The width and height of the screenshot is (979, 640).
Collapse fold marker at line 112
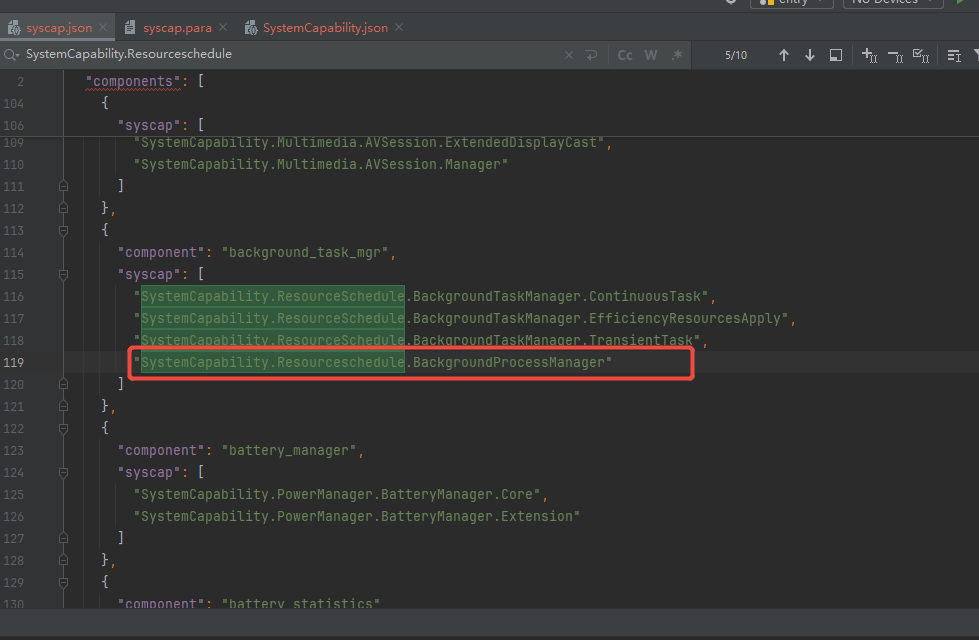click(x=63, y=208)
